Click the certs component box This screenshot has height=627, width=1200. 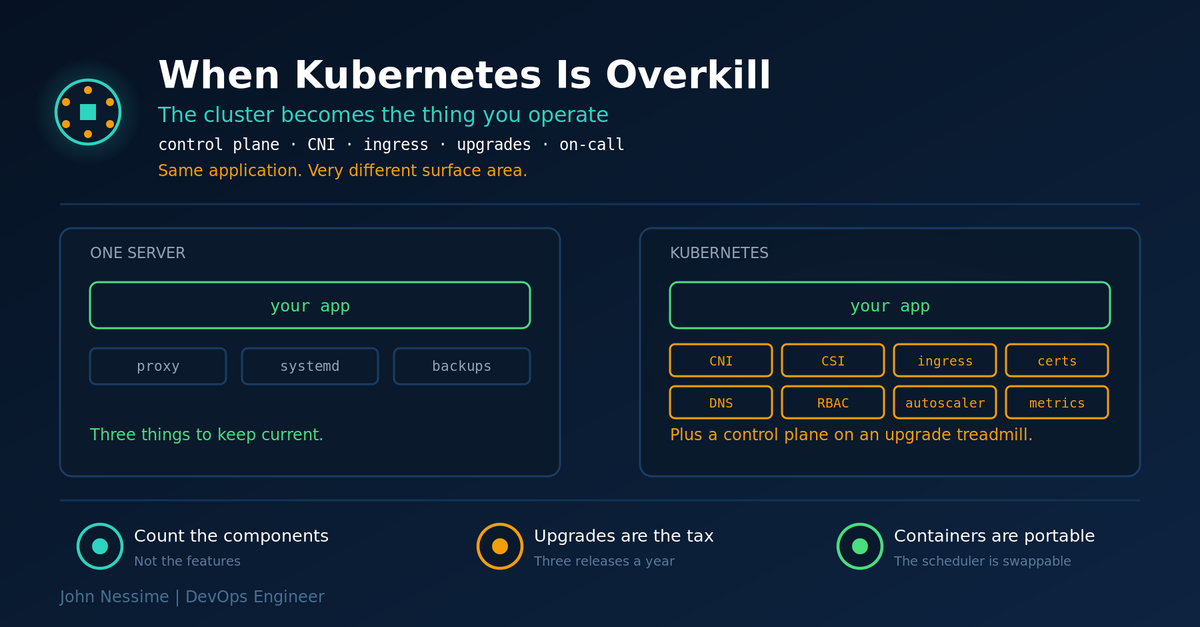point(1057,360)
